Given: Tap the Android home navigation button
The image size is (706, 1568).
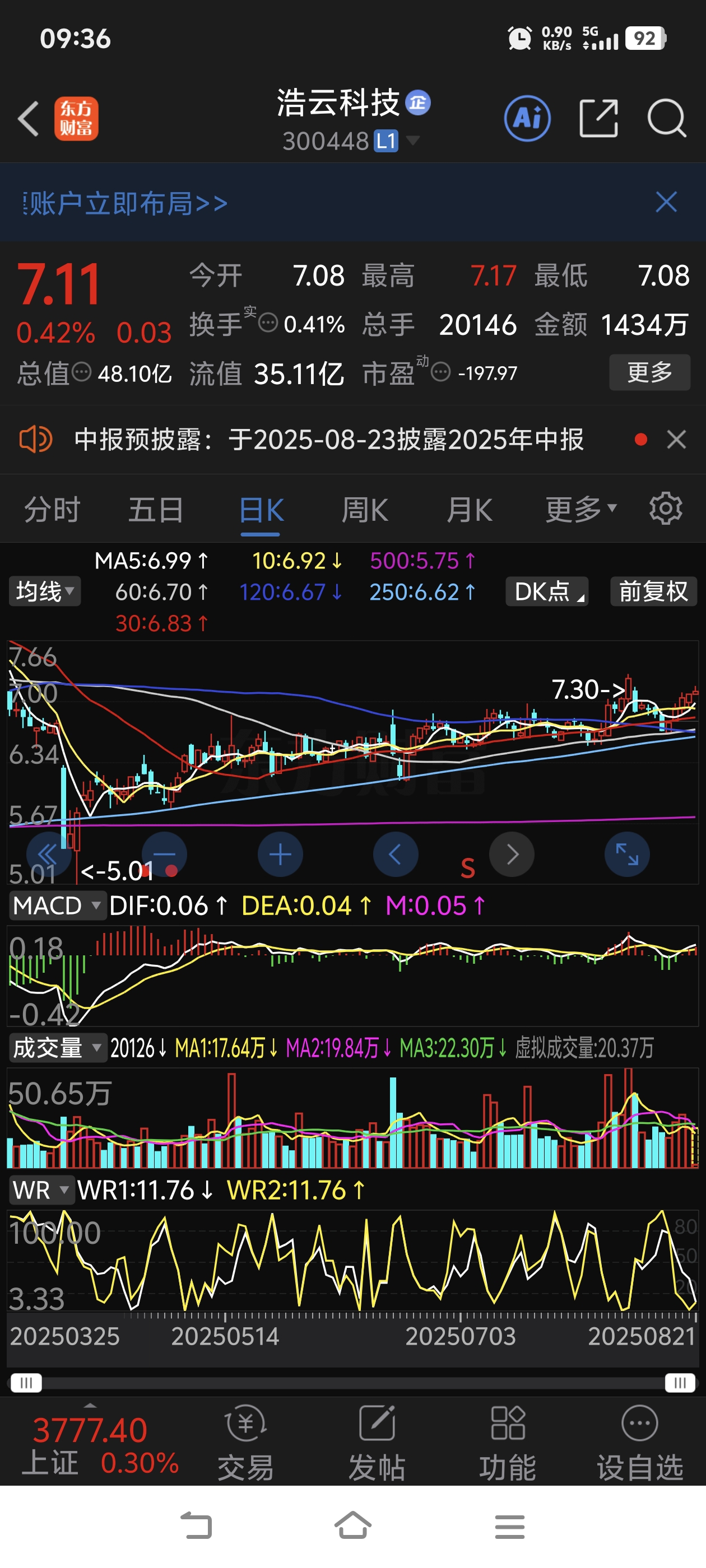Looking at the screenshot, I should [352, 1526].
